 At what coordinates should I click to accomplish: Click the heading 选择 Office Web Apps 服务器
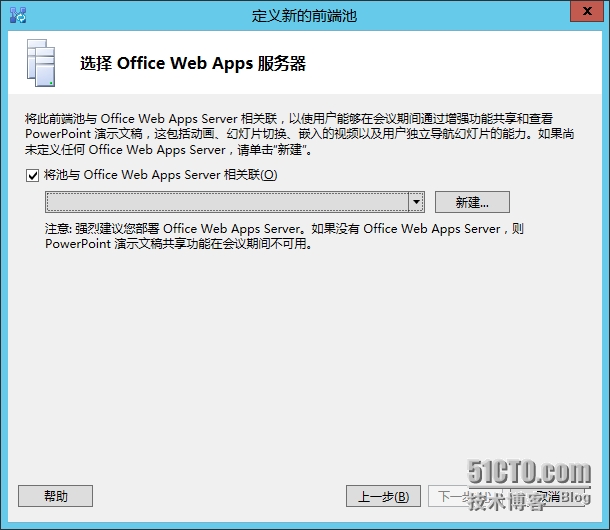193,63
